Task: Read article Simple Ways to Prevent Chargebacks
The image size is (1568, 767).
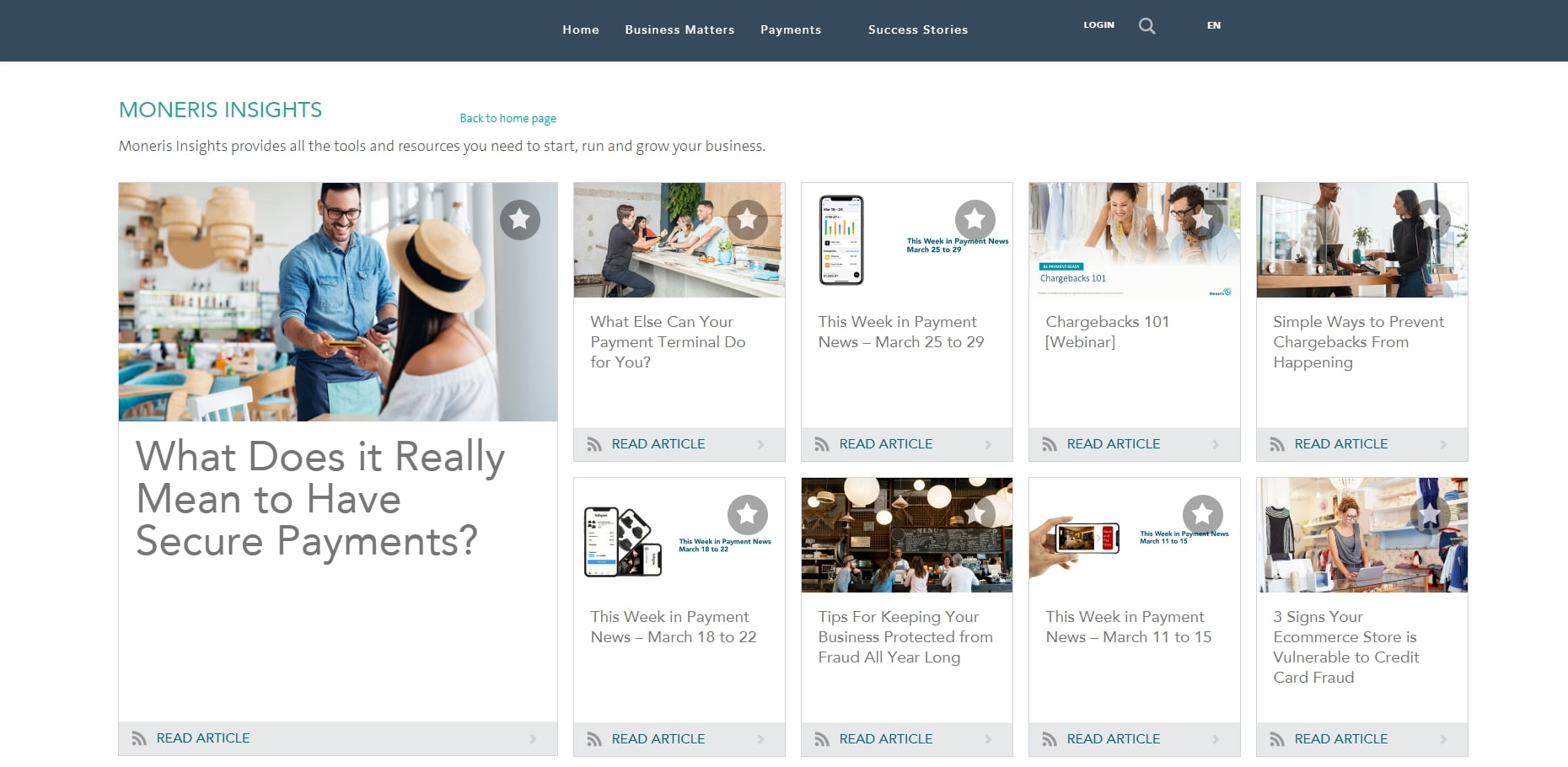Action: tap(1341, 444)
